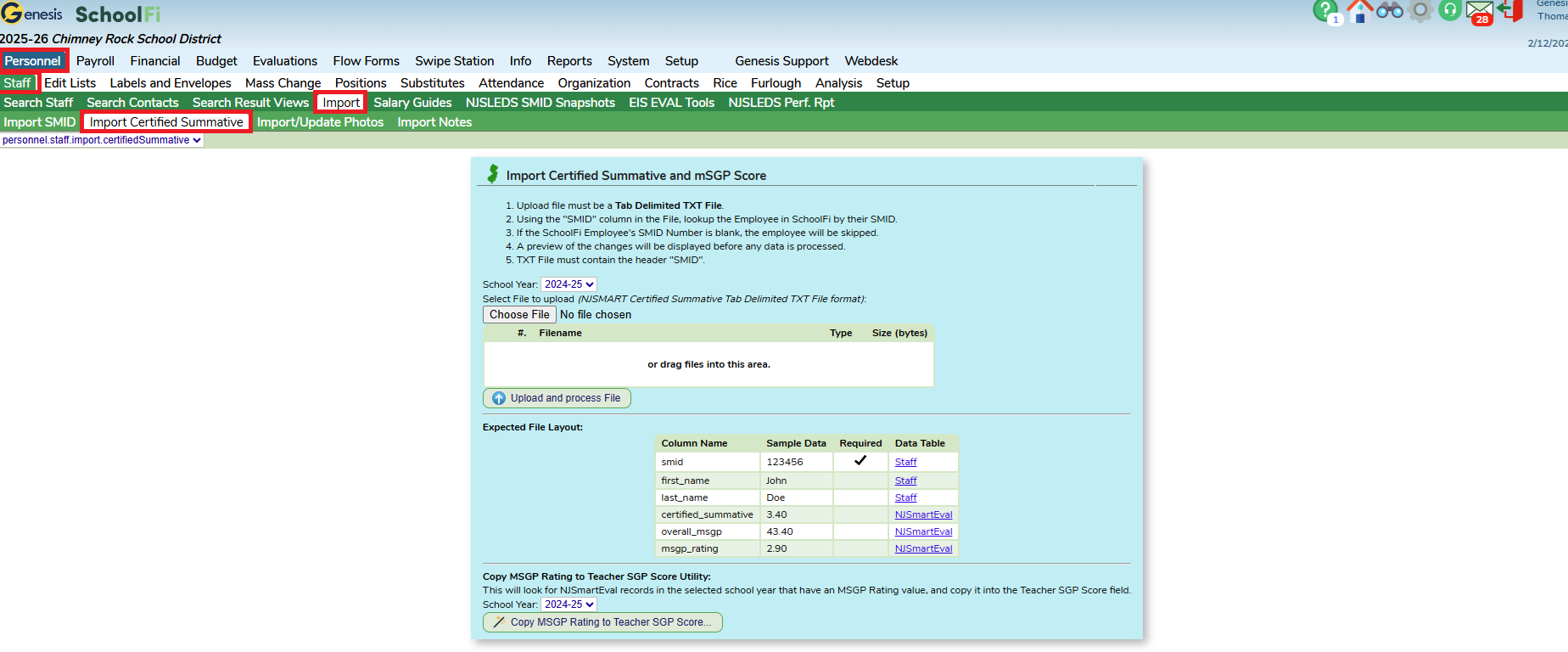Open Mass Change

[283, 83]
